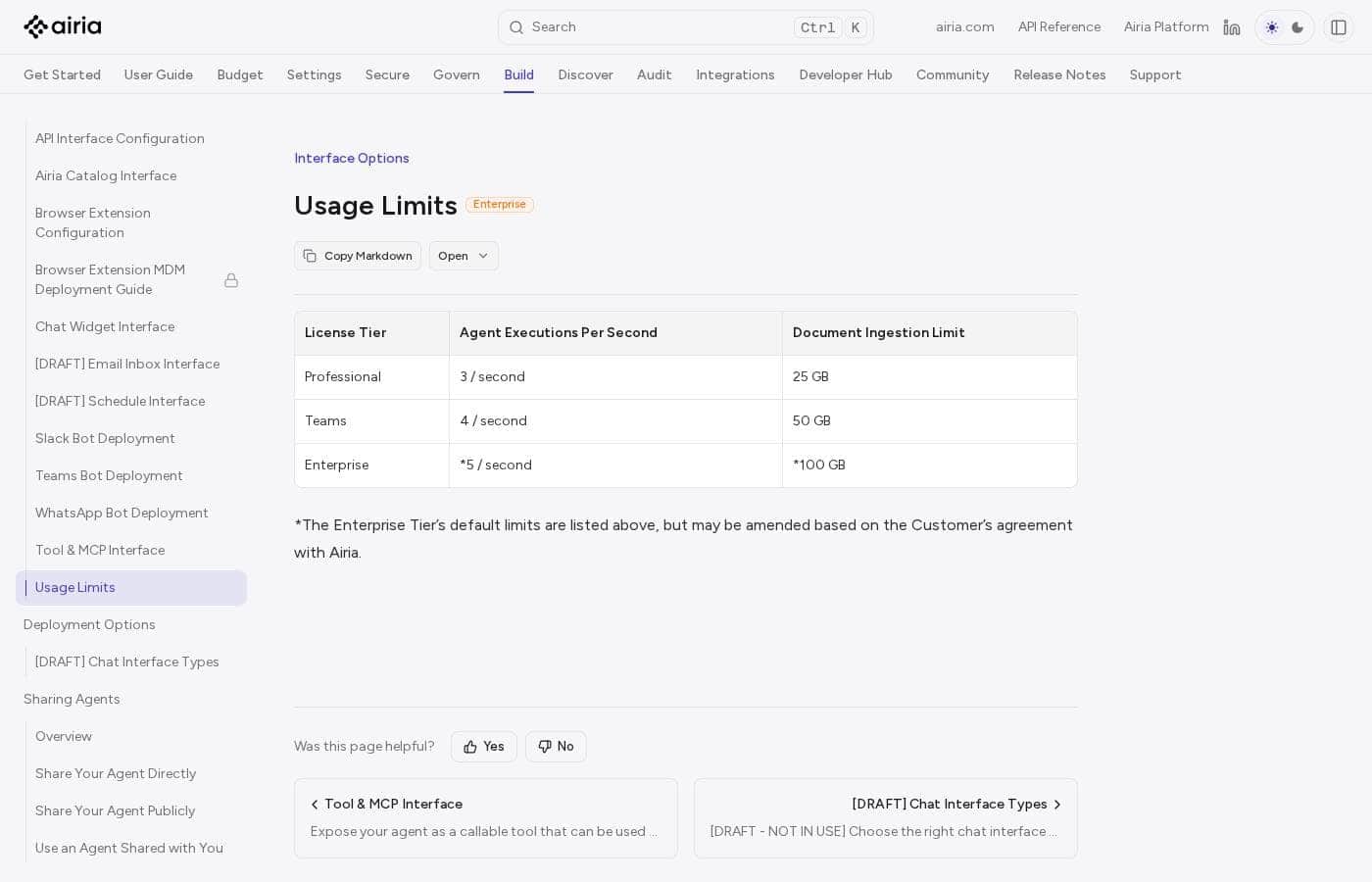Vote Yes with the thumbs-up button
Image resolution: width=1372 pixels, height=882 pixels.
tap(484, 747)
